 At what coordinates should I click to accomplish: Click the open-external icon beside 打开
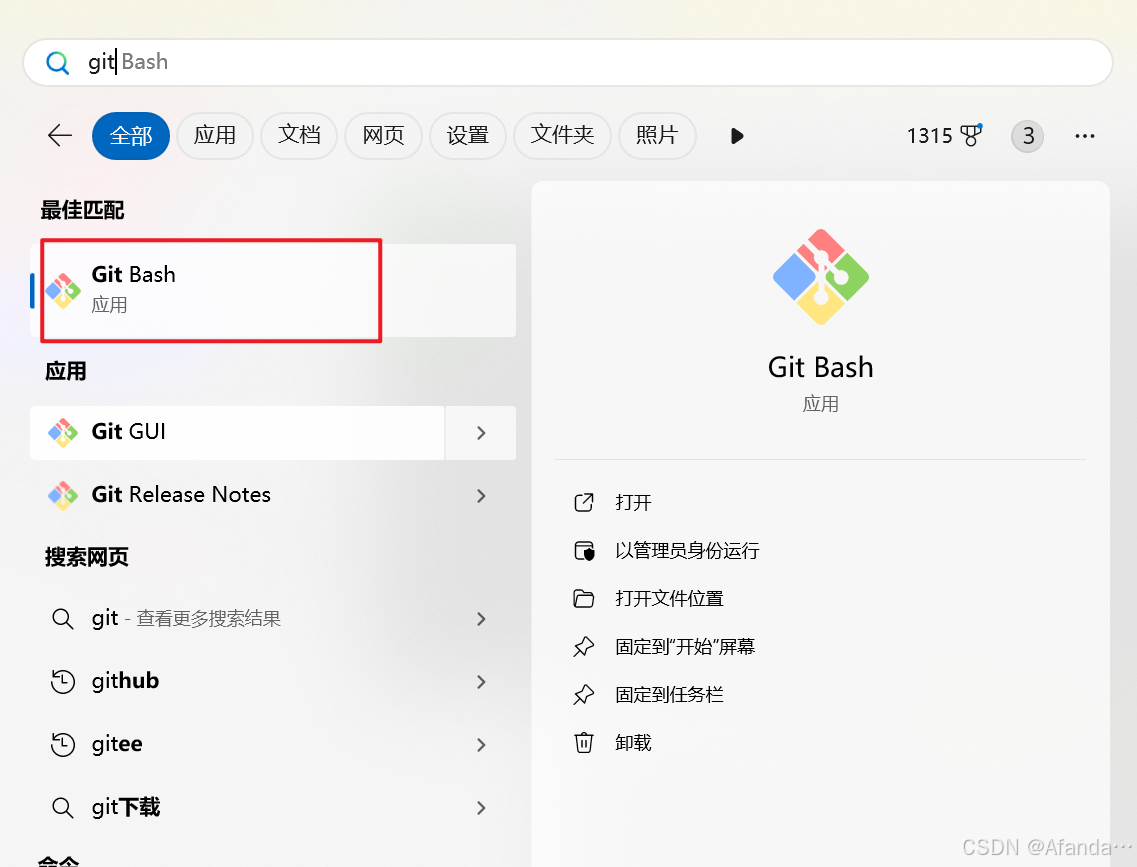584,502
